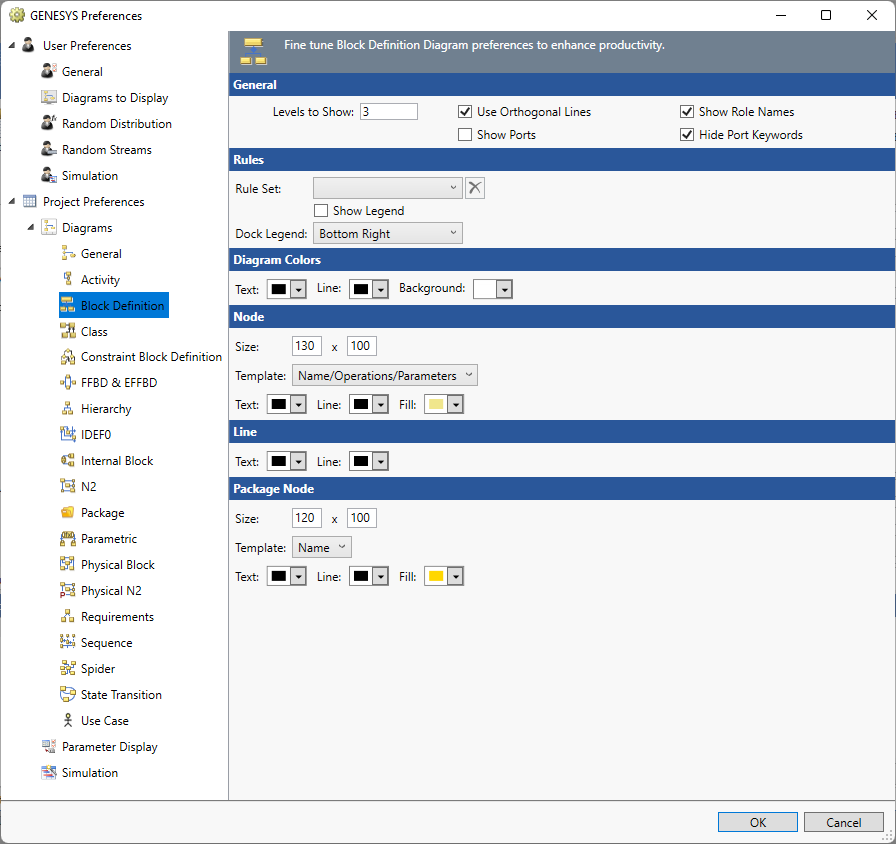Click the Spider diagram icon
This screenshot has width=896, height=844.
[68, 669]
